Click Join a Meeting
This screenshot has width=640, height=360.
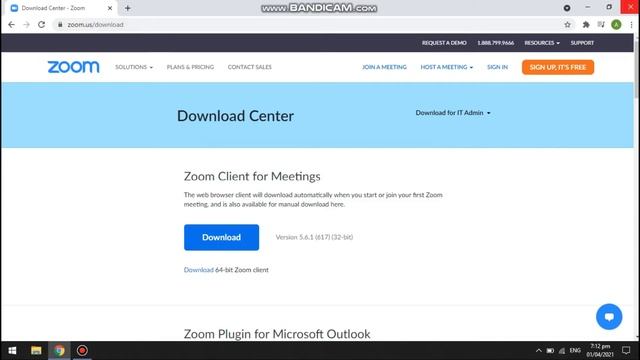click(x=384, y=67)
